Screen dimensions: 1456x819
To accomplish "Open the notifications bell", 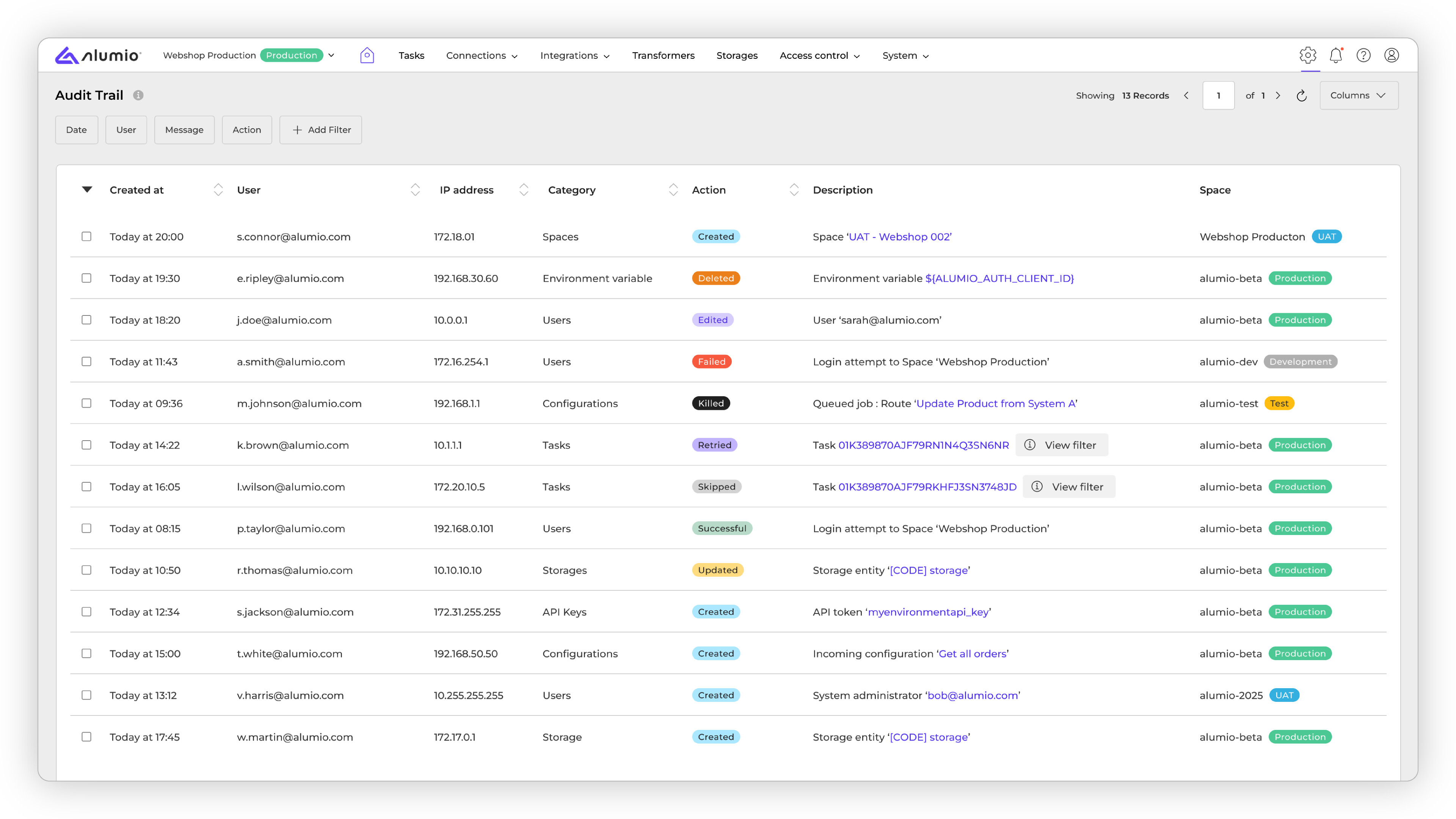I will pyautogui.click(x=1335, y=55).
